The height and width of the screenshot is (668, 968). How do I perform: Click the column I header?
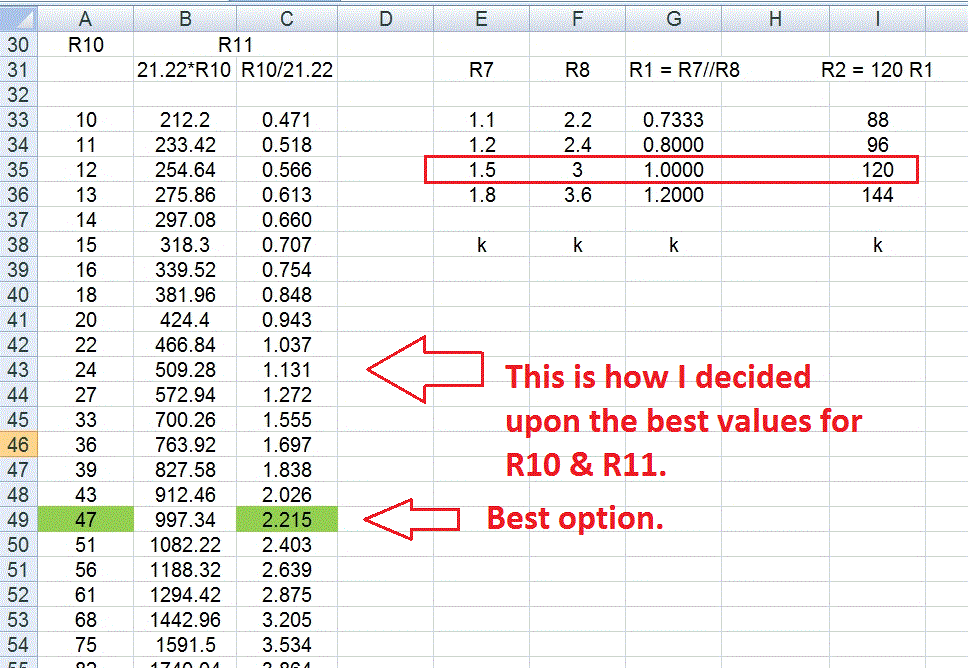877,18
